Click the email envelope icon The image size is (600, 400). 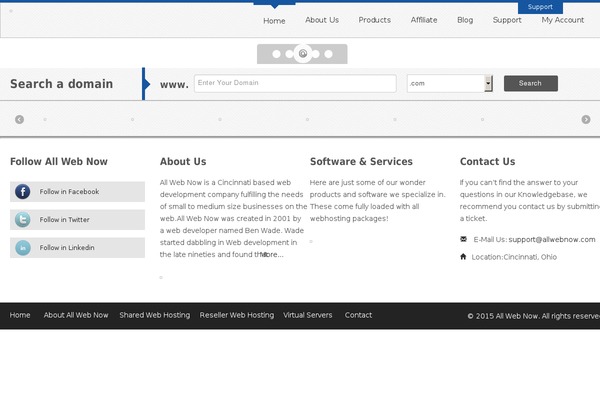(463, 239)
